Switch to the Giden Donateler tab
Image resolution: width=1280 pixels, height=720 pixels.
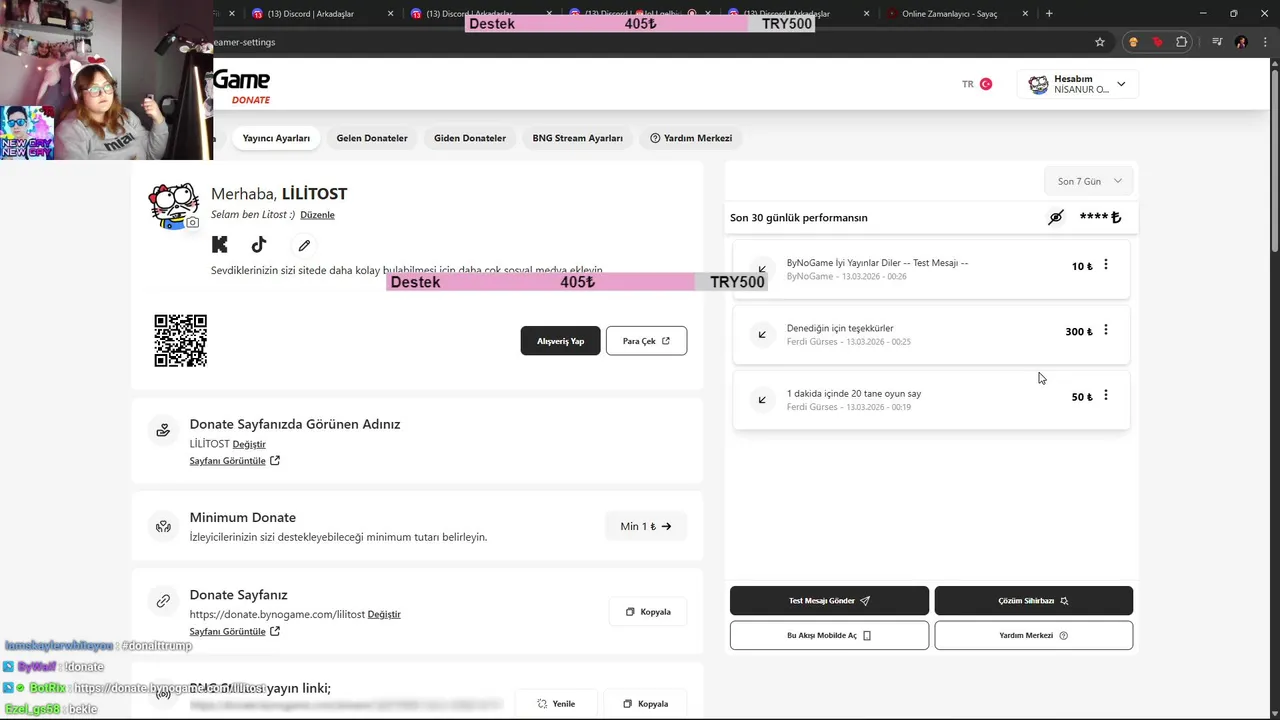coord(470,138)
